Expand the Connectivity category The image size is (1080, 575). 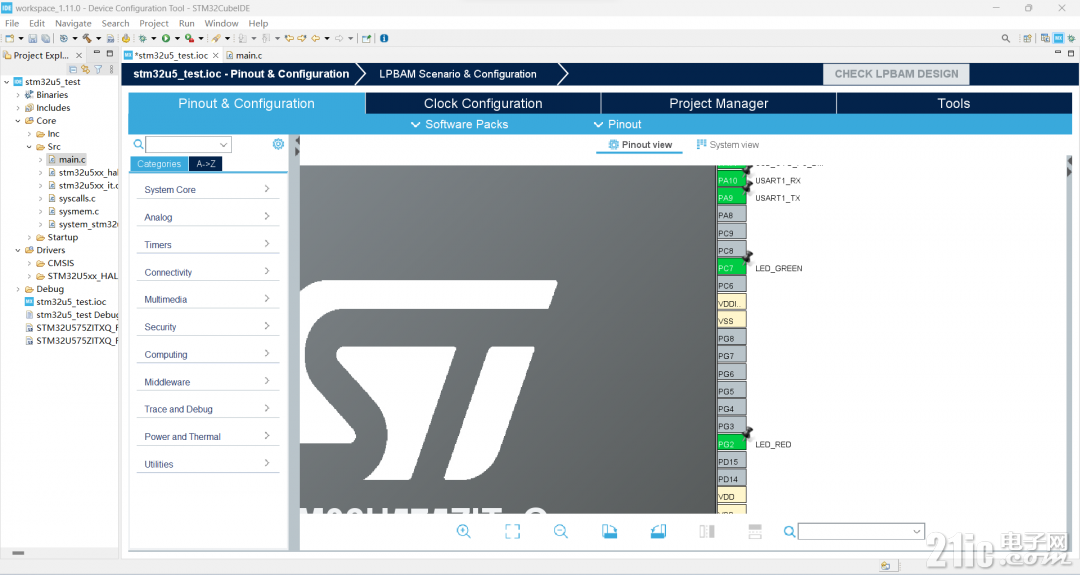[x=207, y=272]
